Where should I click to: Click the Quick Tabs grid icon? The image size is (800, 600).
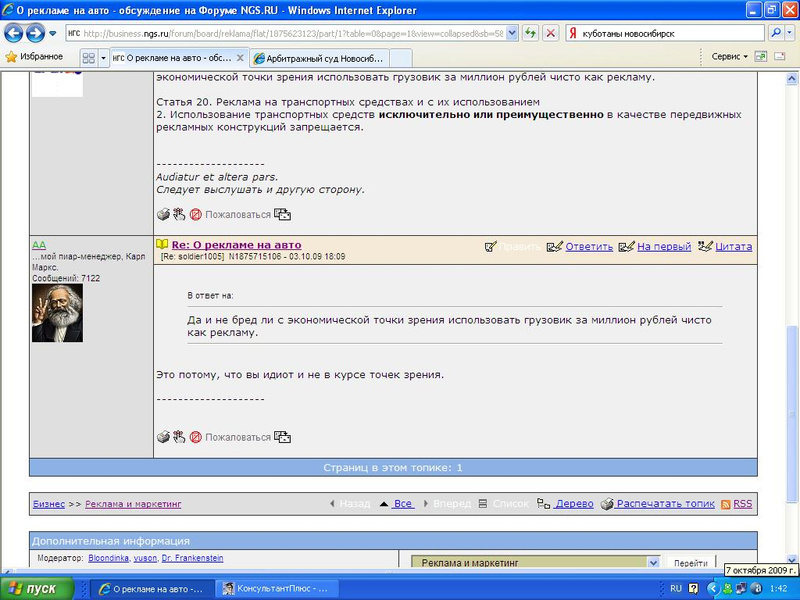[88, 58]
